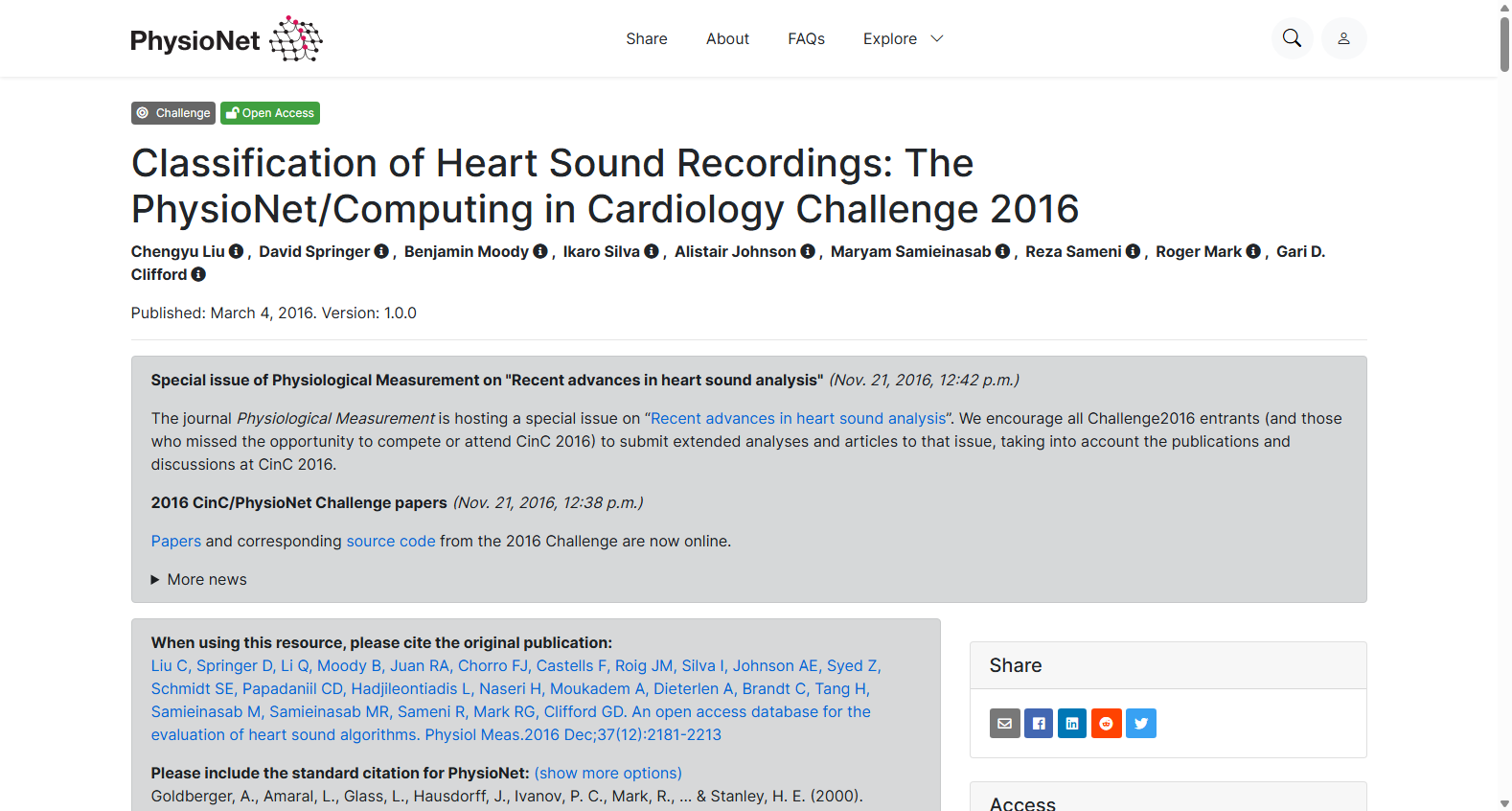Click the Open Access badge

point(270,113)
